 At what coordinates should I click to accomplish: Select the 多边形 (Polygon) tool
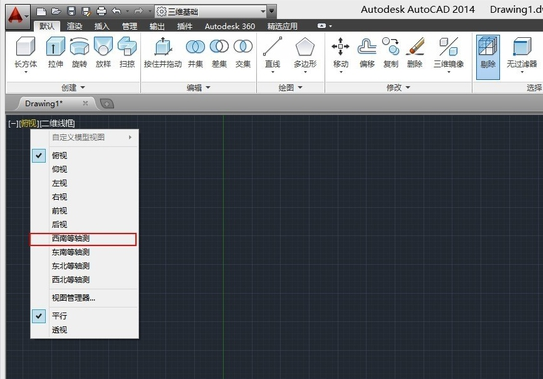click(305, 52)
